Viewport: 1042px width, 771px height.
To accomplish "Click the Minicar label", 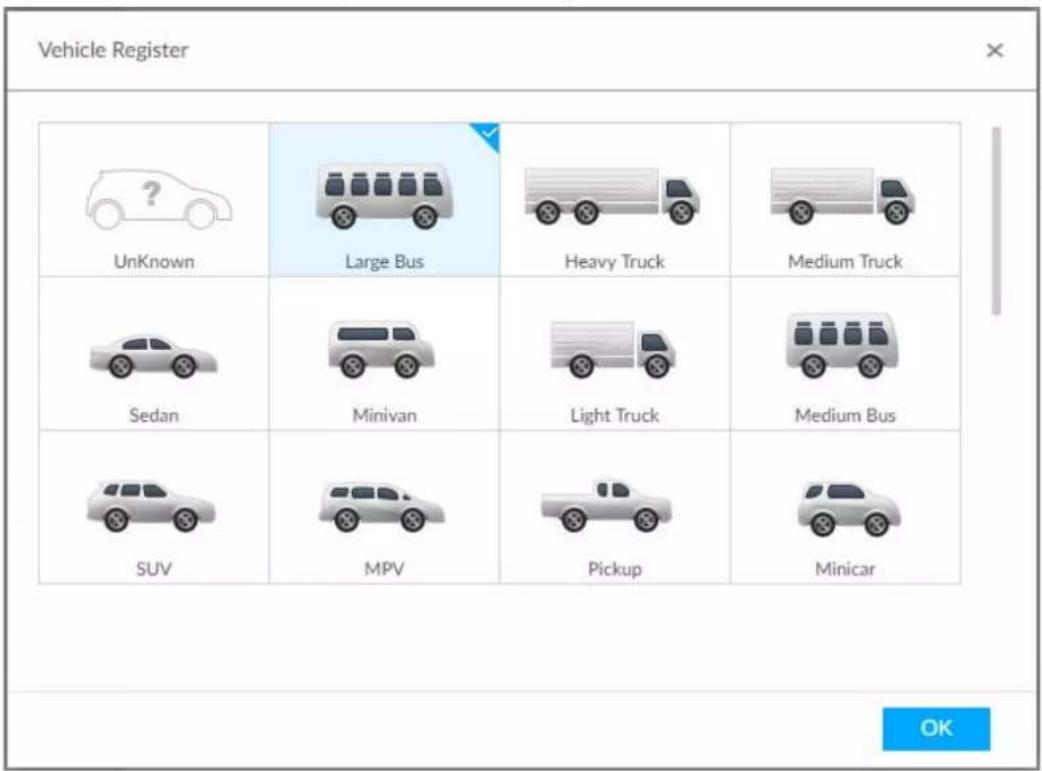I will click(845, 569).
